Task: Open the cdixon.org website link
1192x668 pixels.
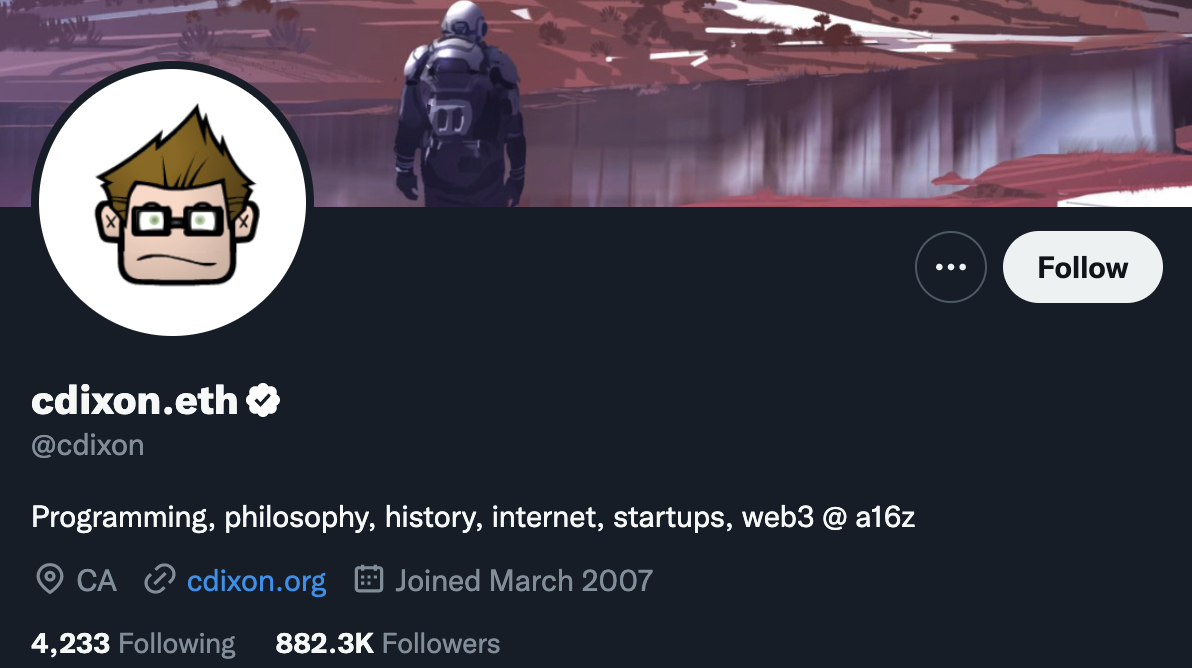Action: coord(256,581)
